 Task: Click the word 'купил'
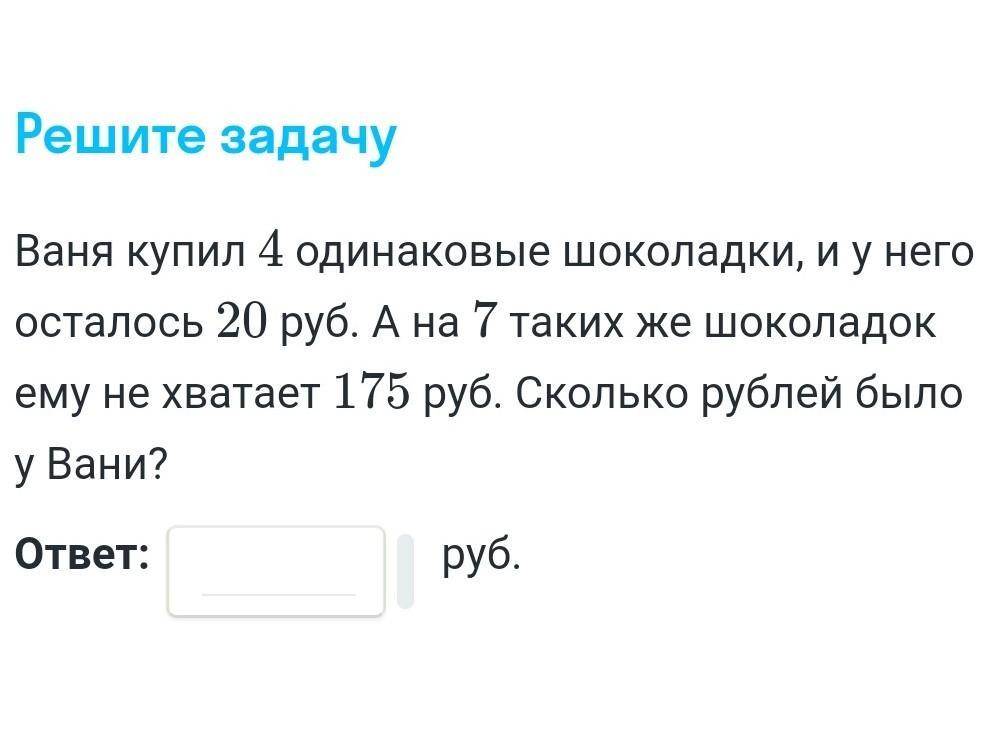pos(186,252)
